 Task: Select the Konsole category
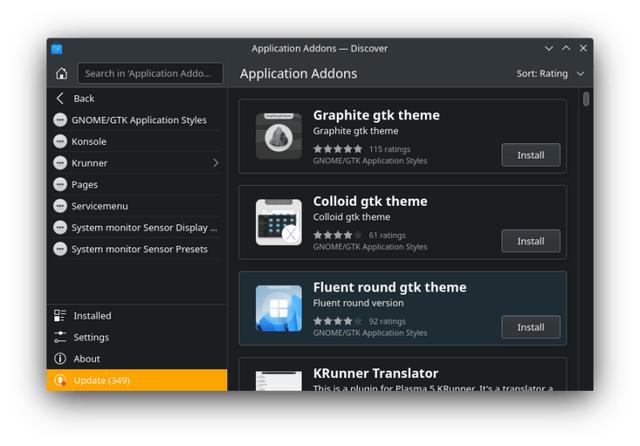(x=137, y=142)
